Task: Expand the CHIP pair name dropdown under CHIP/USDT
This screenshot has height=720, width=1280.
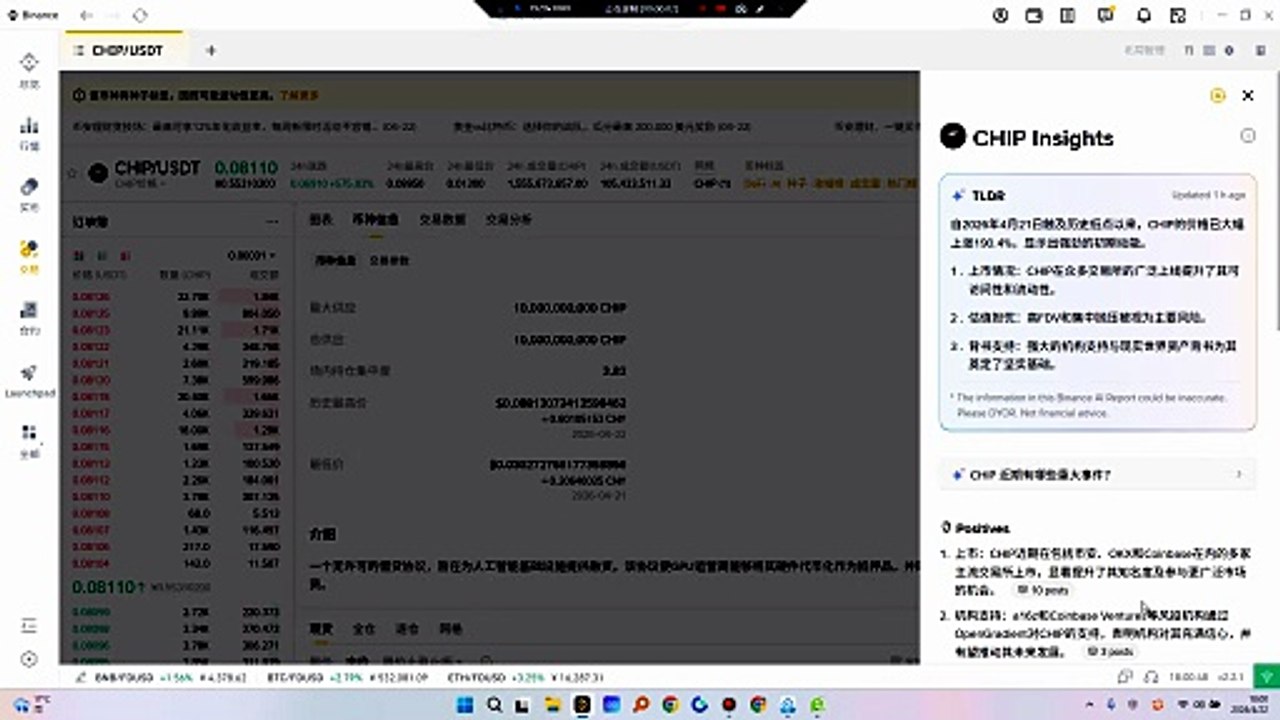Action: point(140,183)
